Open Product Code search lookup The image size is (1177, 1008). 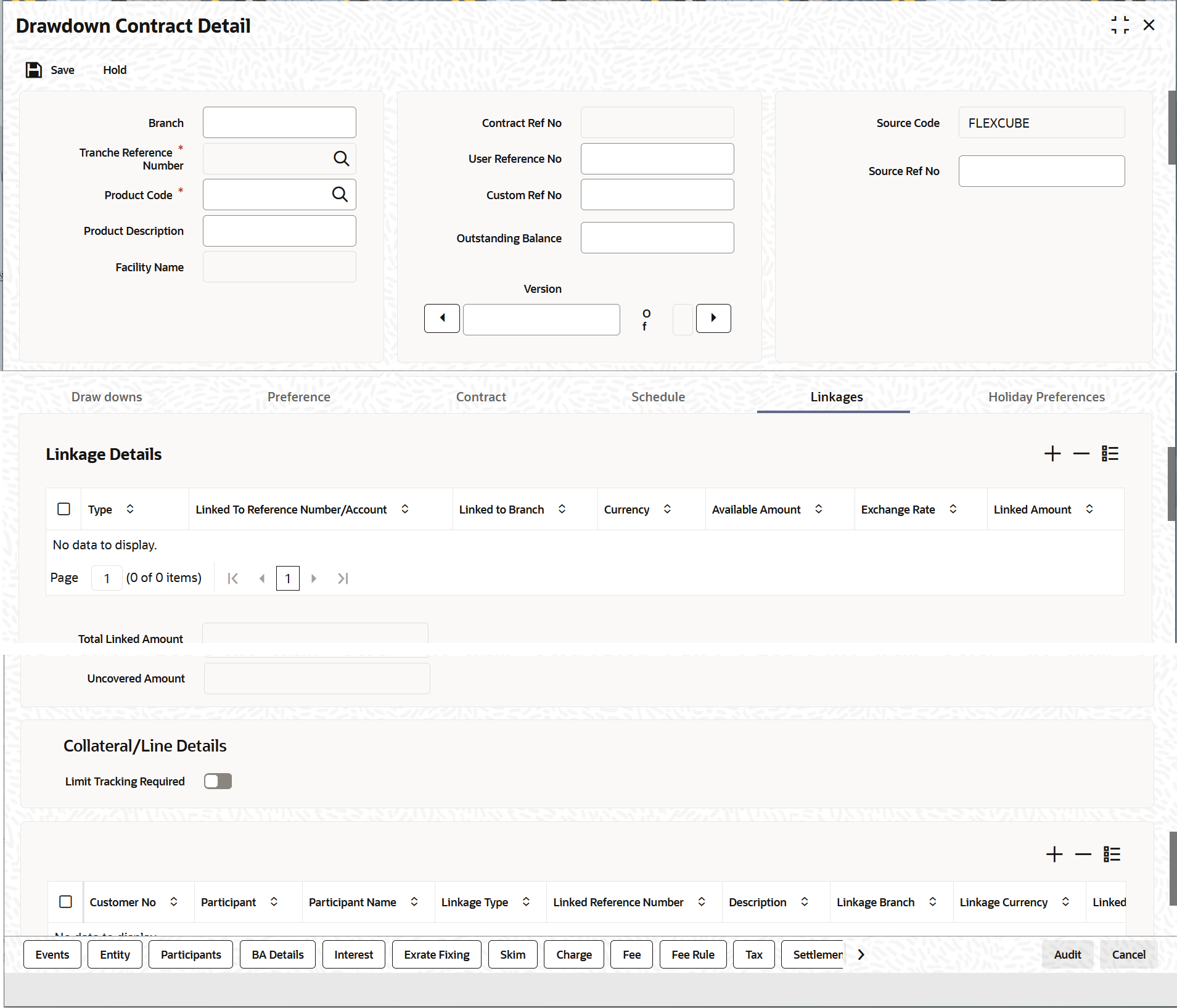(x=340, y=194)
